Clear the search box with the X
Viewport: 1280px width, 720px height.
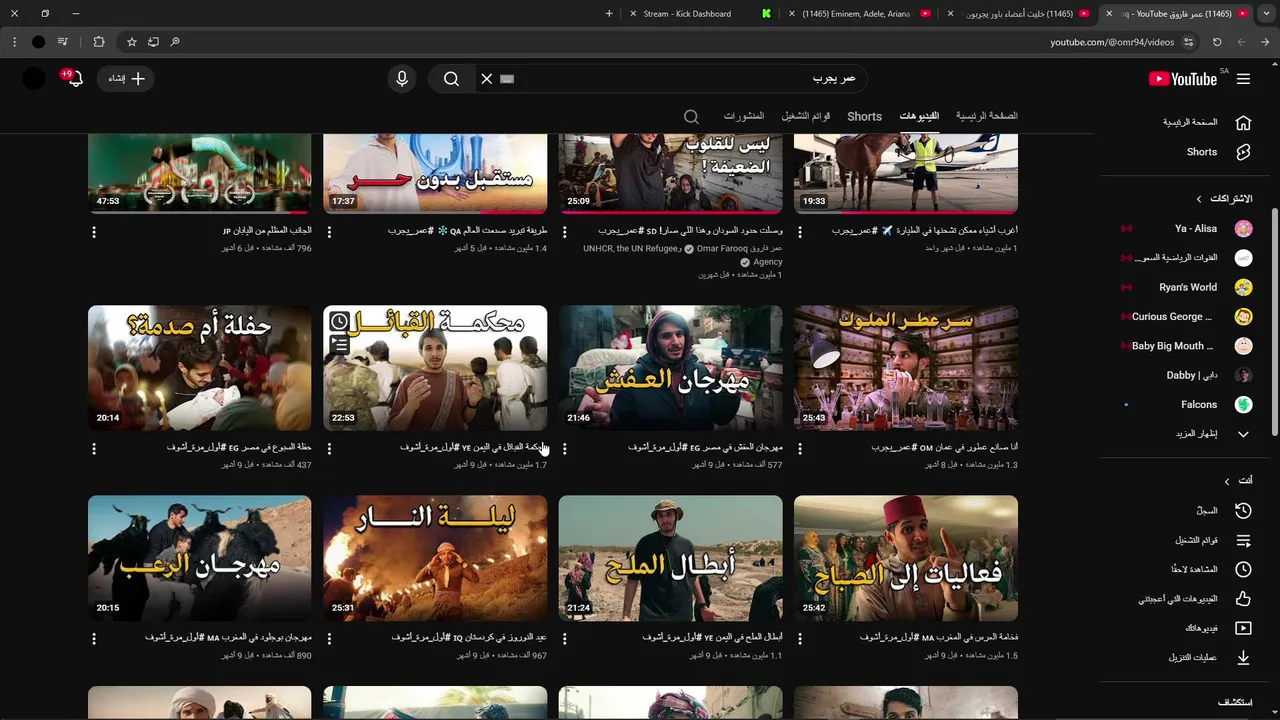(x=487, y=79)
